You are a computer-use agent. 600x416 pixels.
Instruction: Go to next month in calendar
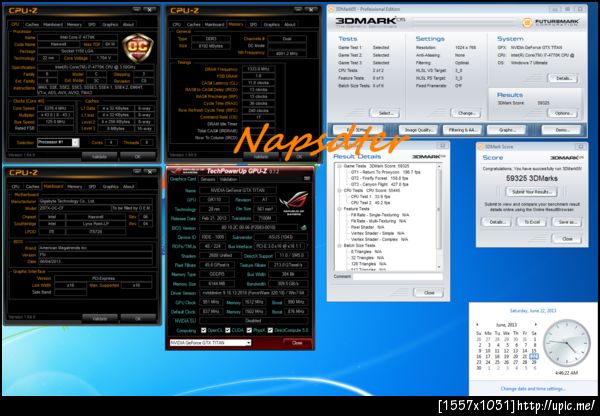535,325
